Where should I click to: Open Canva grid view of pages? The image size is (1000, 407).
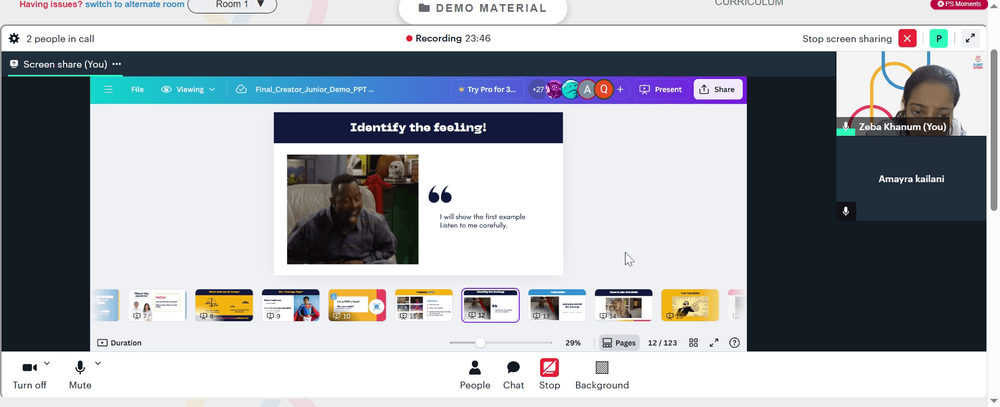(x=693, y=343)
